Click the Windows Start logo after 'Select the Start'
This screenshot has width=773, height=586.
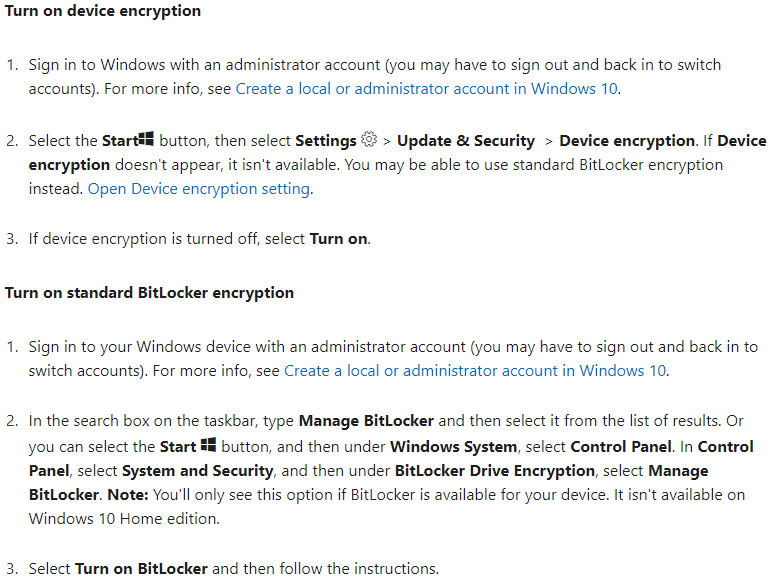146,138
